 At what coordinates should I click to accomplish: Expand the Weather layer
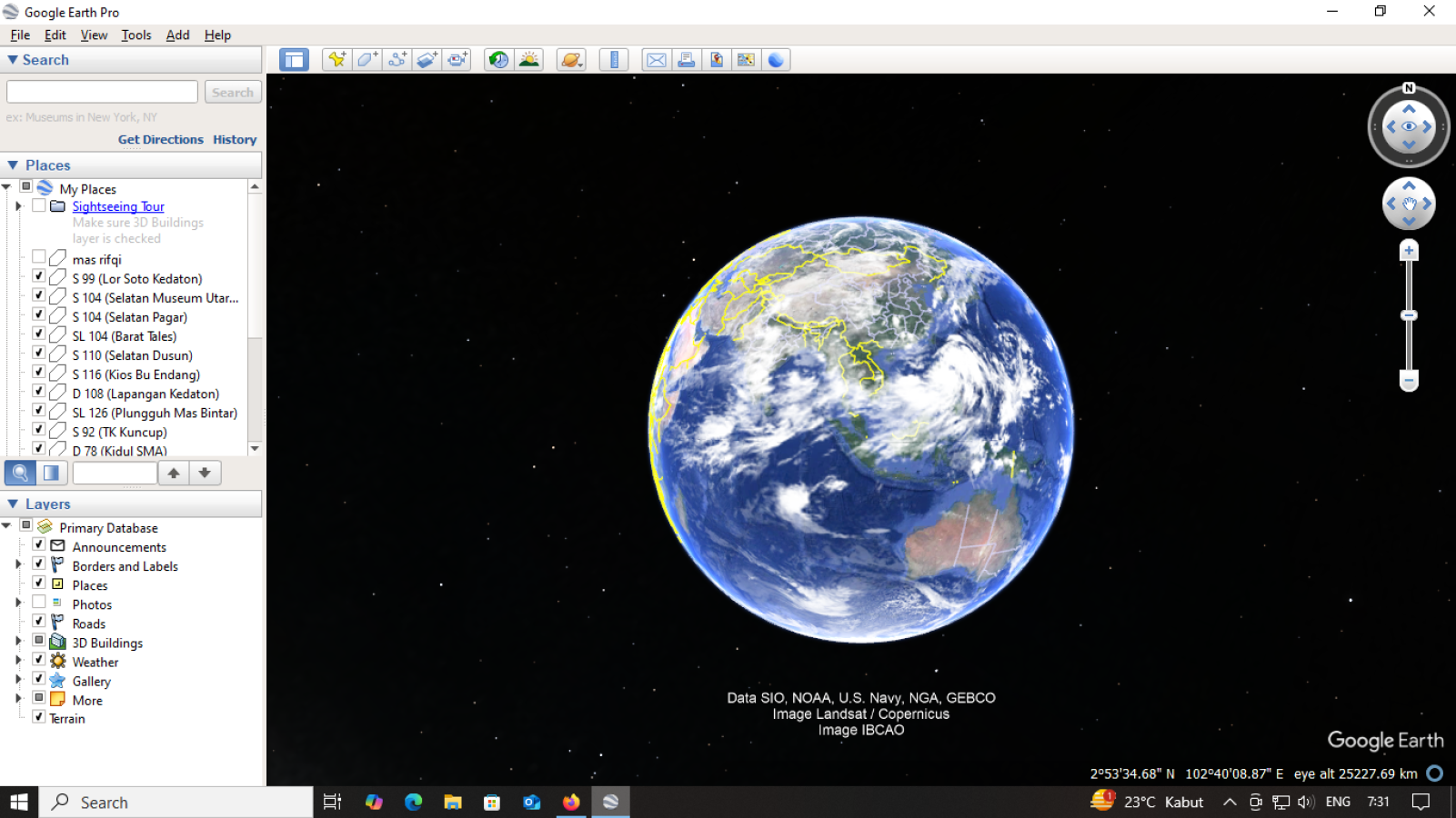click(18, 660)
